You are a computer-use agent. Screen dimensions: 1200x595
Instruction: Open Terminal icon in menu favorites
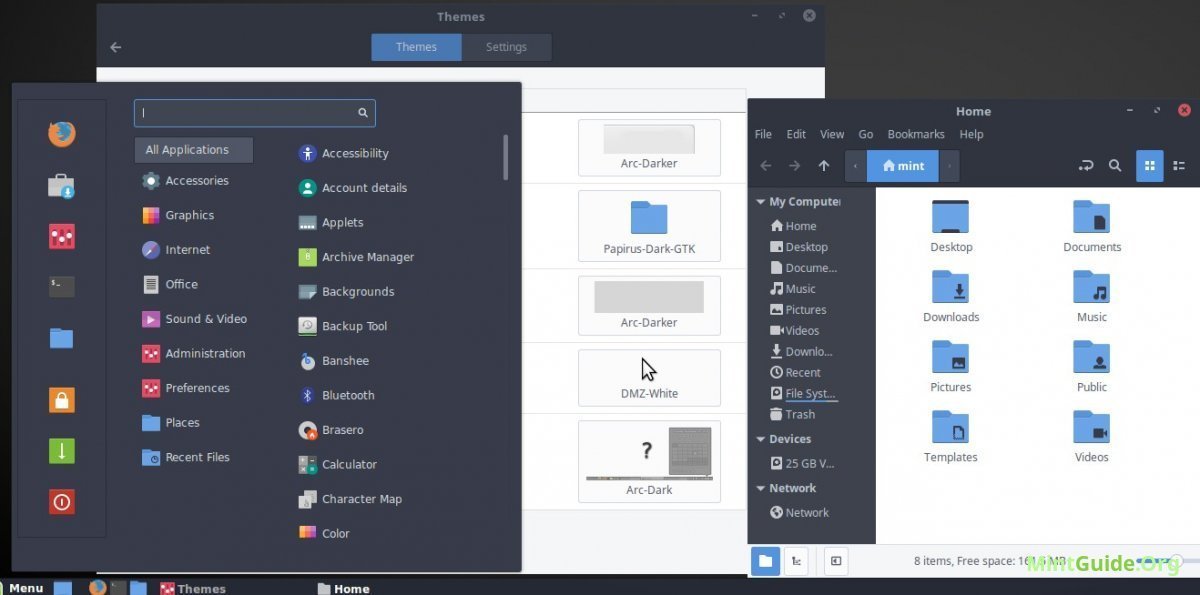pyautogui.click(x=62, y=286)
